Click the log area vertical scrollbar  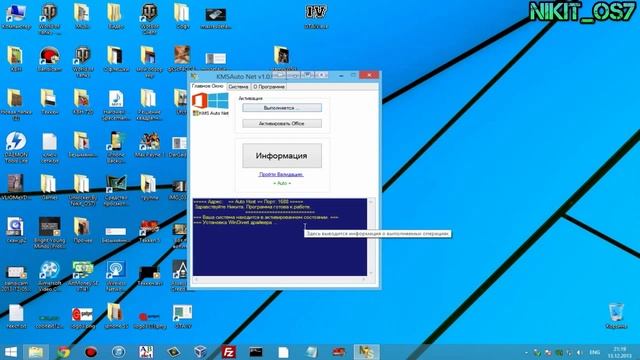click(x=371, y=237)
